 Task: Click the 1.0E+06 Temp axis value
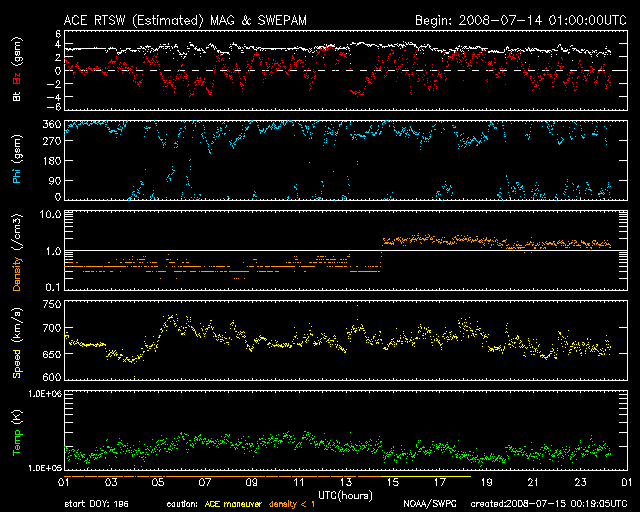pos(41,394)
